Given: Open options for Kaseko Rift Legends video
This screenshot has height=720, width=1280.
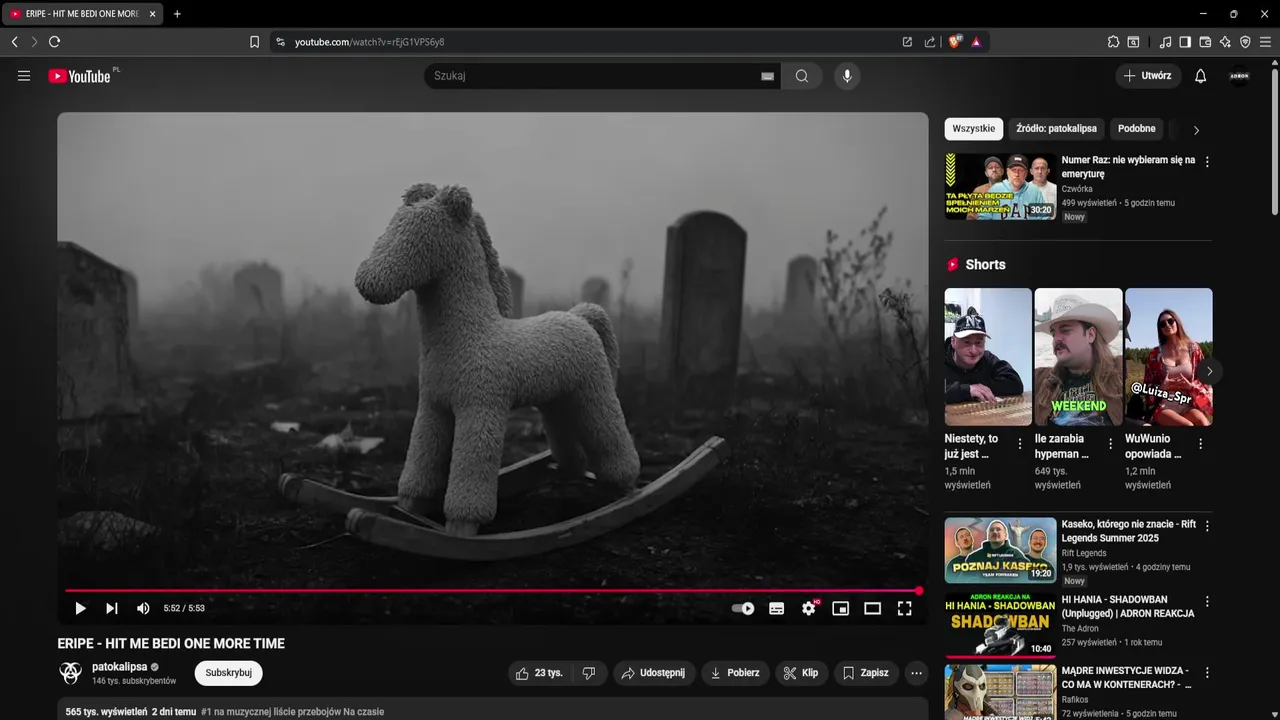Looking at the screenshot, I should tap(1207, 526).
